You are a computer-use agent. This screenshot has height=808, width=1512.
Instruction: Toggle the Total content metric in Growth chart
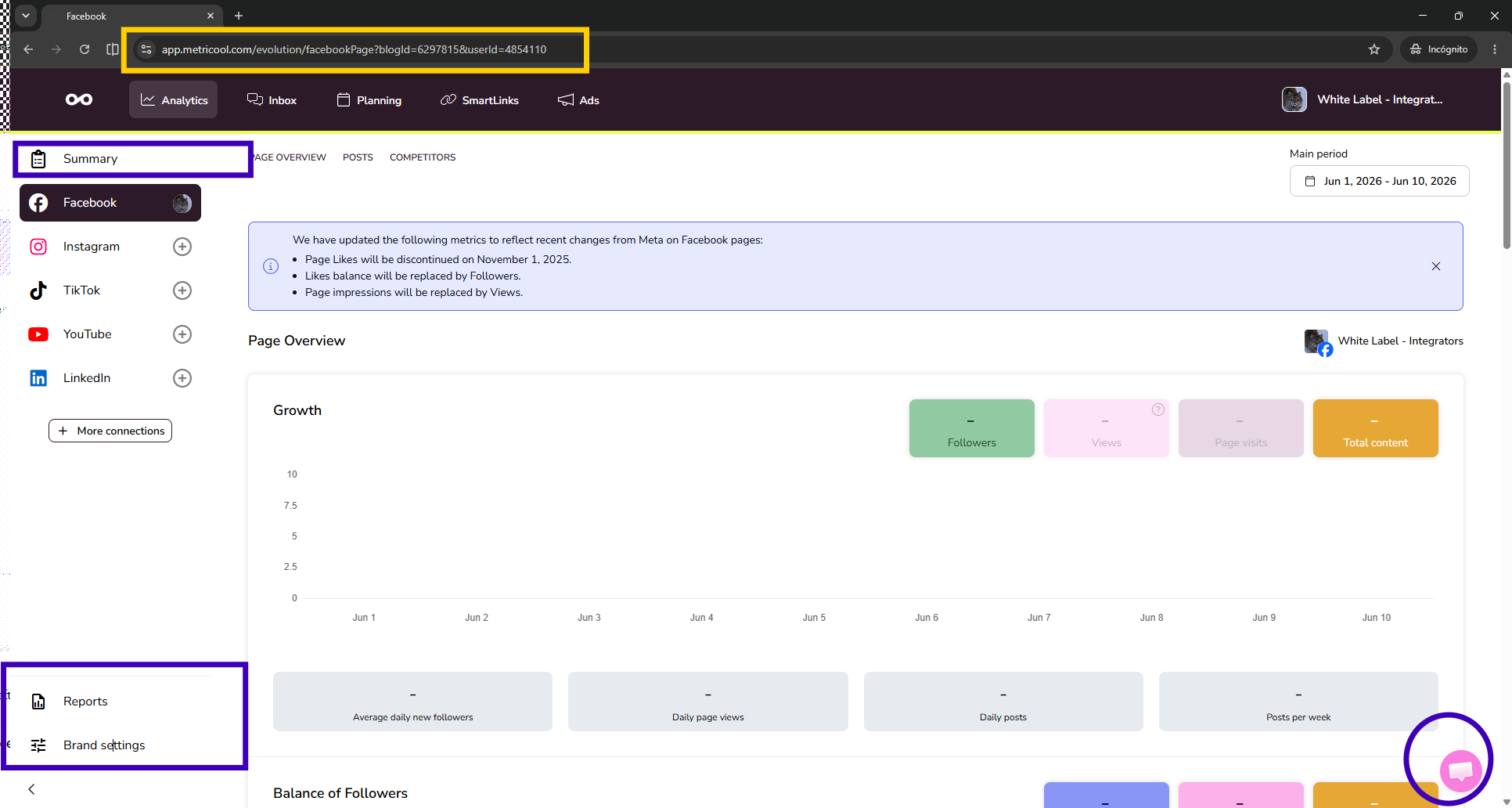click(x=1376, y=428)
